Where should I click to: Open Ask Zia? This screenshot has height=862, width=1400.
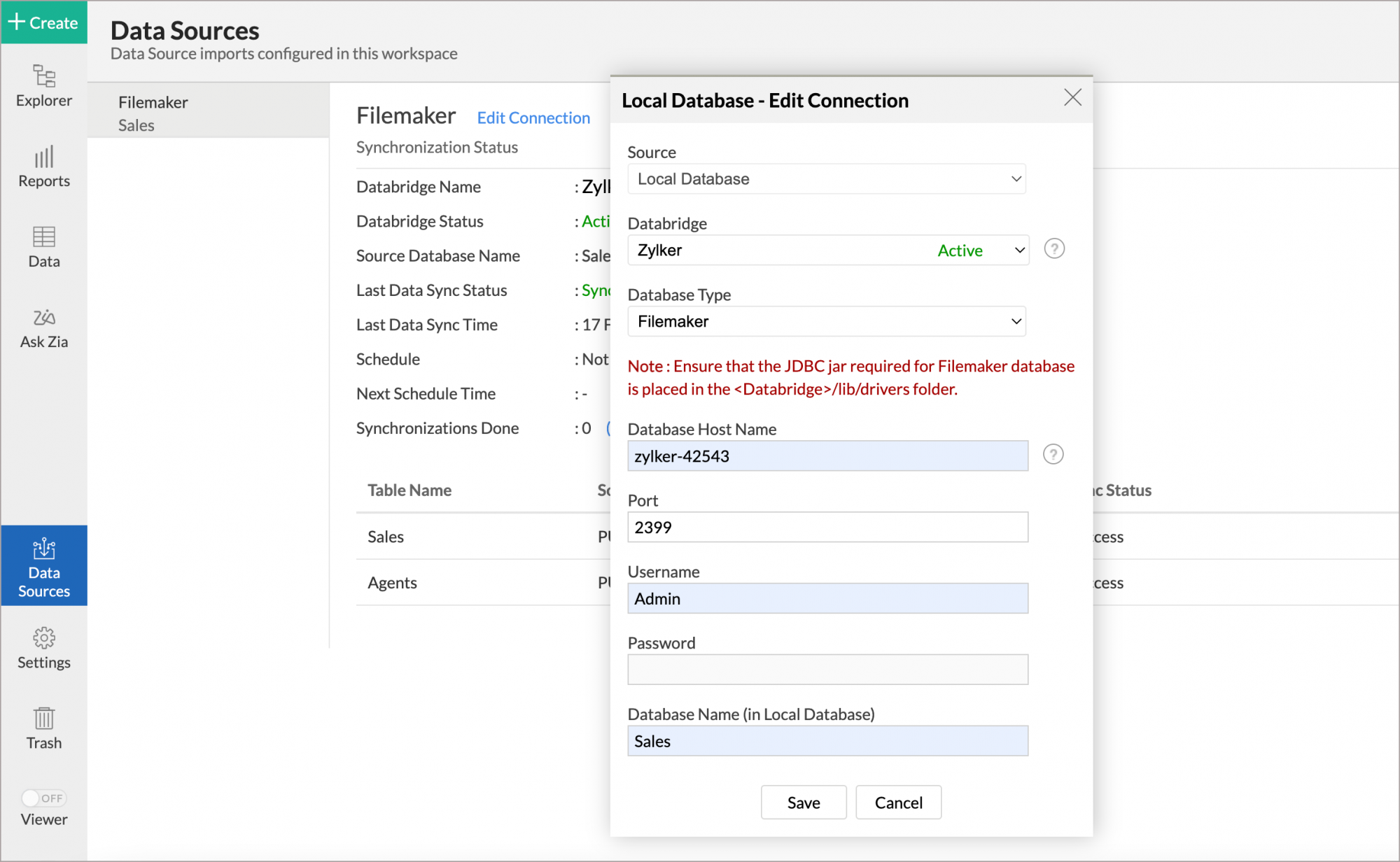point(43,327)
